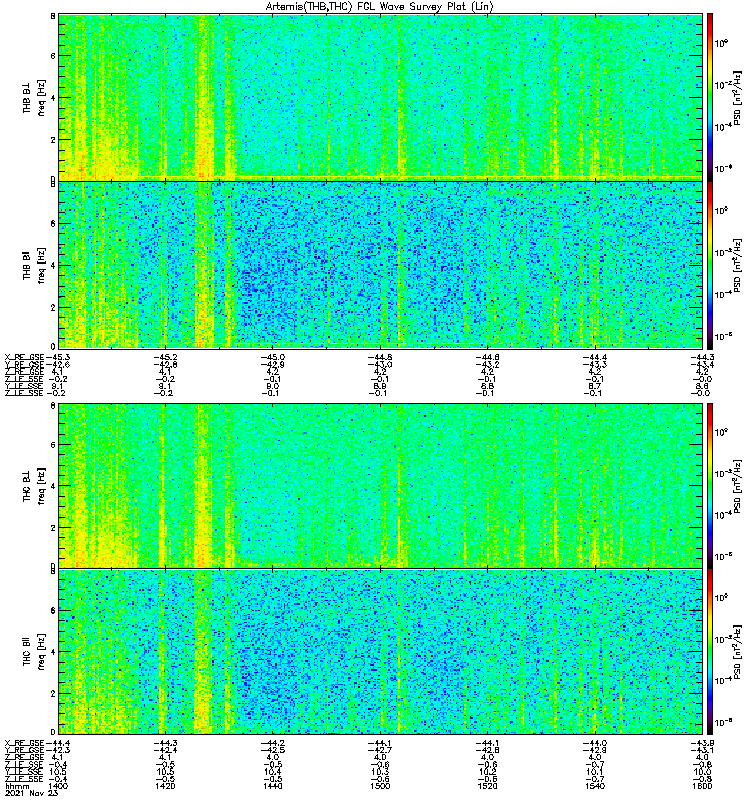The image size is (750, 800).
Task: Click the 1400 time tick label
Action: pyautogui.click(x=58, y=786)
